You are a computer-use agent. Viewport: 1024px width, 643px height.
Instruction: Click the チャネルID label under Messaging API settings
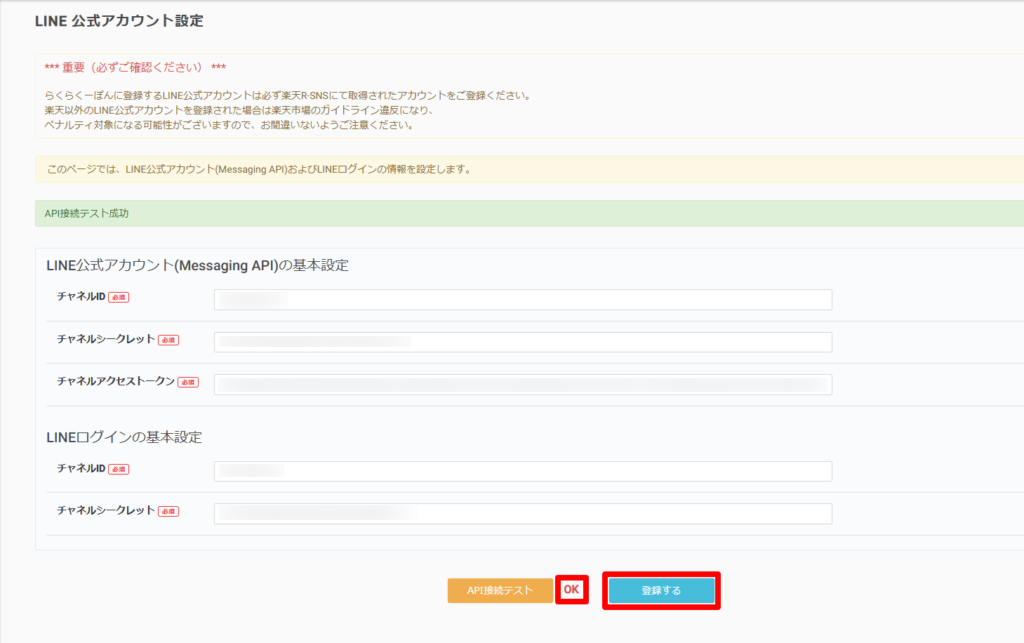(81, 296)
